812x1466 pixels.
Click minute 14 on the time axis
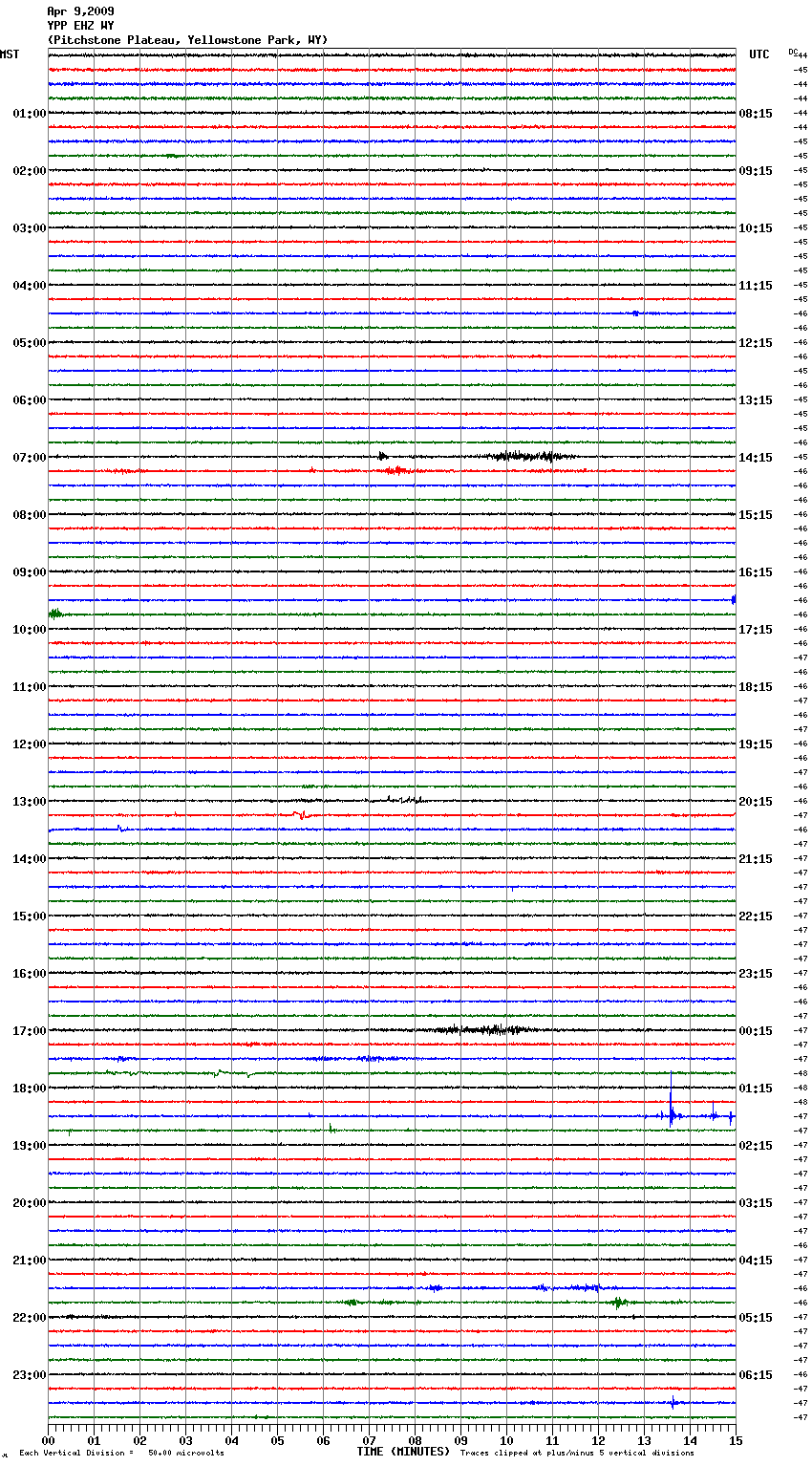click(690, 1440)
